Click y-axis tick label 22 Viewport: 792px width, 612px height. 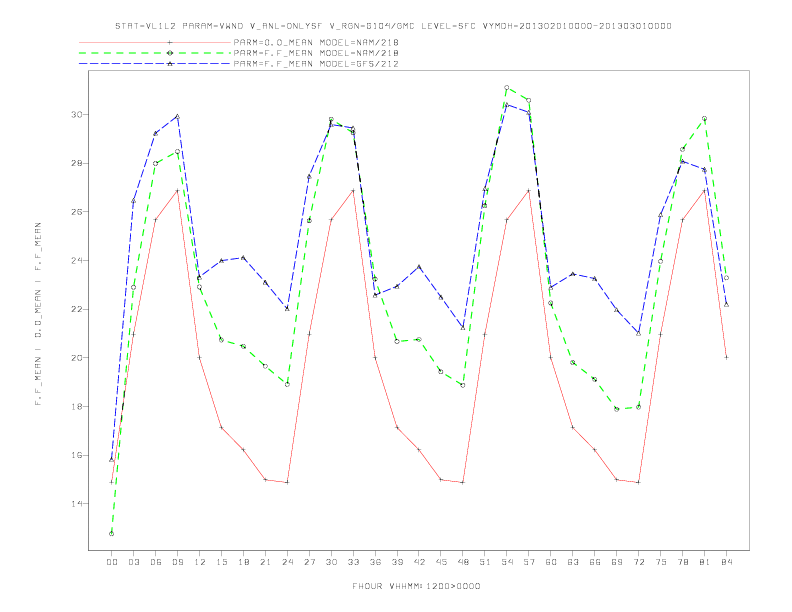[76, 309]
